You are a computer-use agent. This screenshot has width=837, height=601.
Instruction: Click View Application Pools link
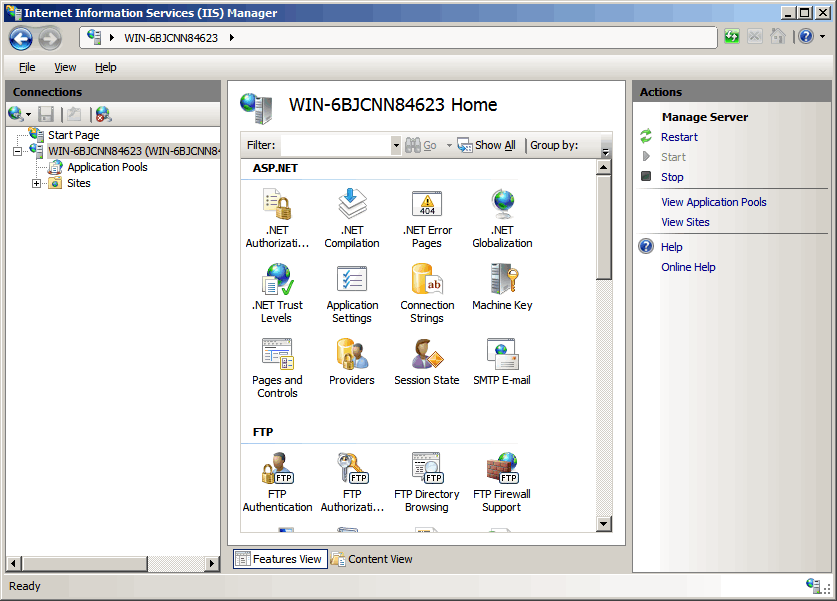tap(713, 202)
